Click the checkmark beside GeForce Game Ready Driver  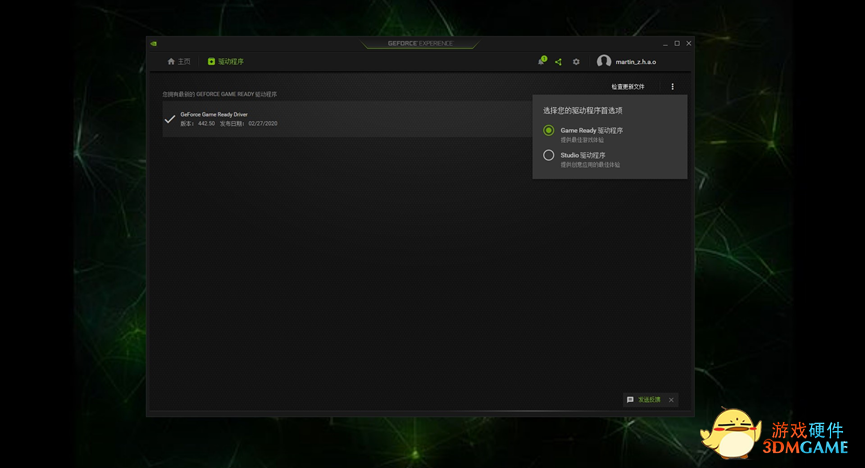[x=170, y=119]
